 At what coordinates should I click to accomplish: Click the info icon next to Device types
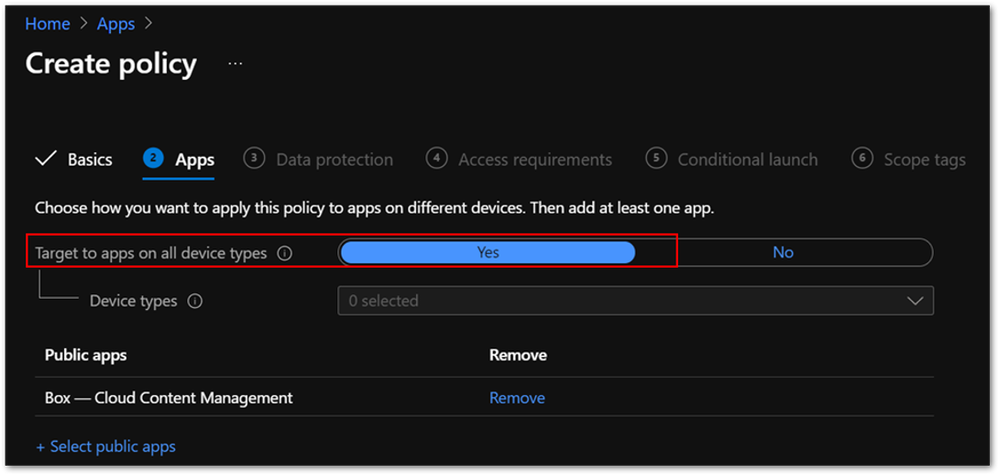click(195, 301)
